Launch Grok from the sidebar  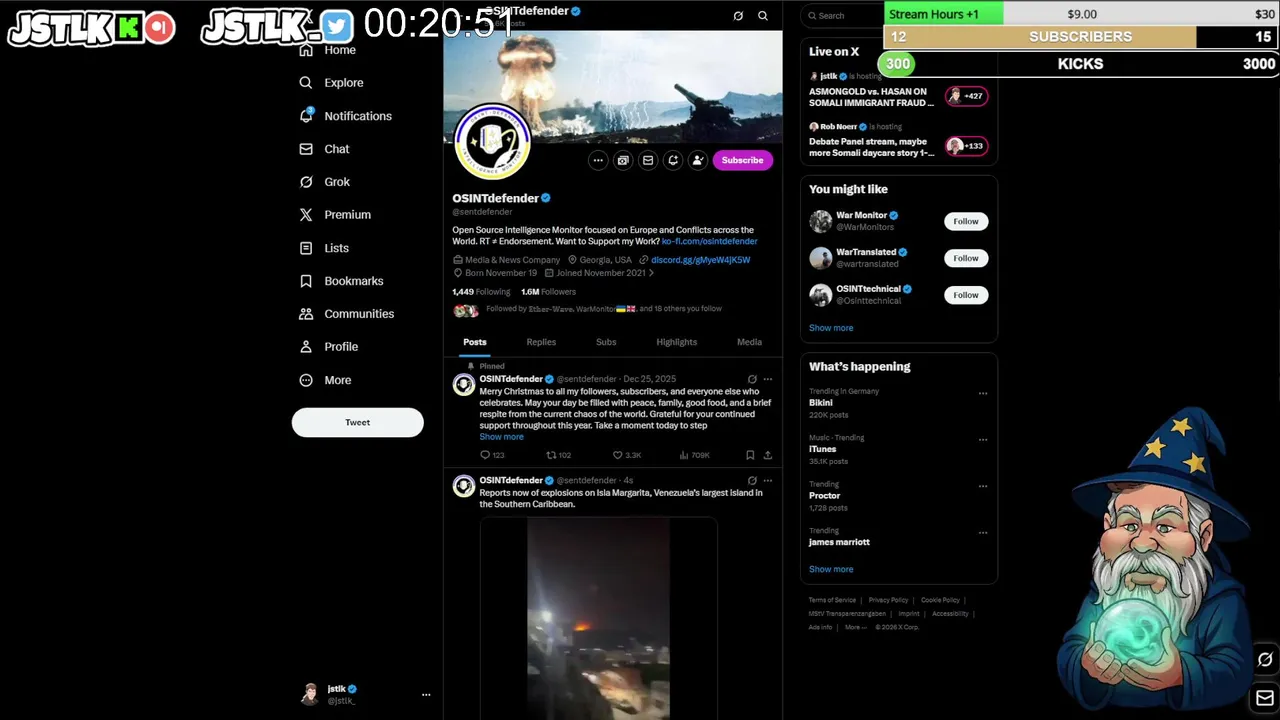coord(325,182)
